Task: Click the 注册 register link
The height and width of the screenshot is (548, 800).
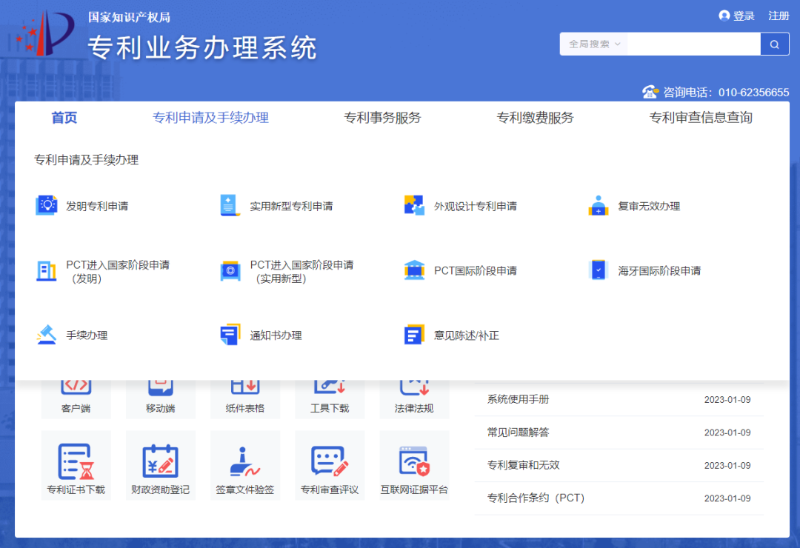Action: (778, 16)
